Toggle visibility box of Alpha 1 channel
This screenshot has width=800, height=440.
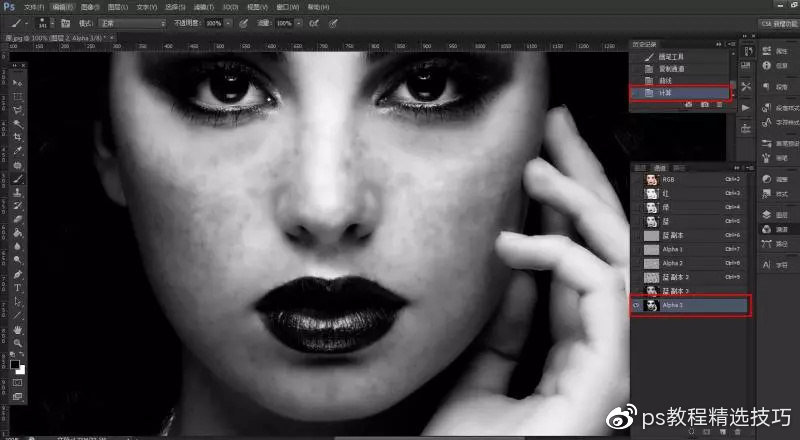(x=637, y=248)
